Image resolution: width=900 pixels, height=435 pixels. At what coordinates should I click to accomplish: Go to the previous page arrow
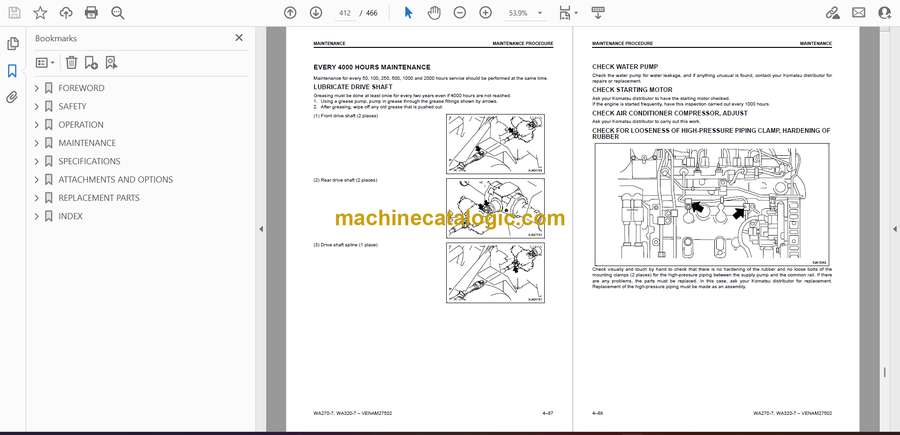(290, 13)
